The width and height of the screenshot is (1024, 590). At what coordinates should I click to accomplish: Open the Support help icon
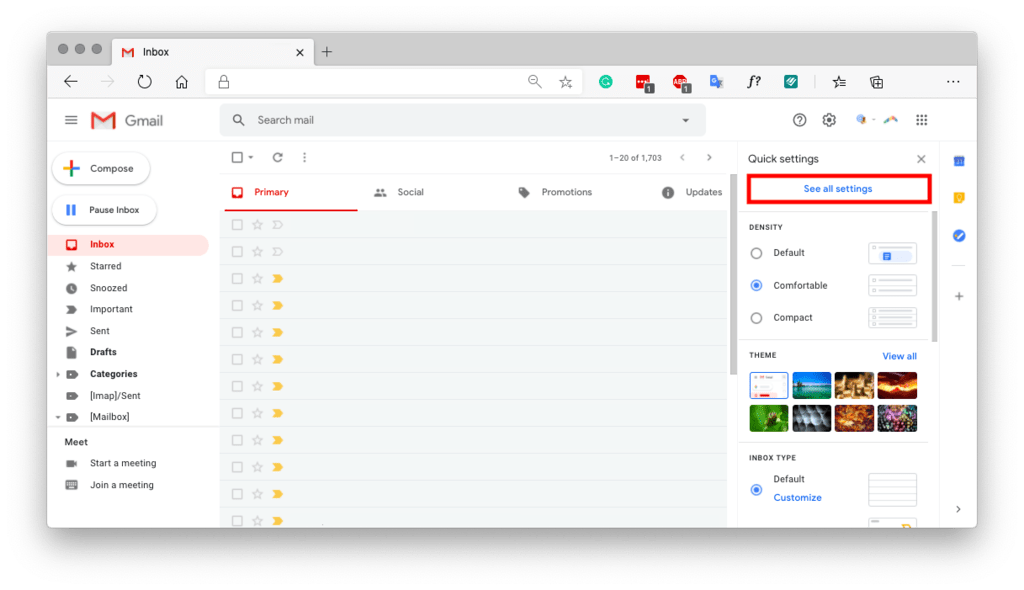tap(799, 120)
